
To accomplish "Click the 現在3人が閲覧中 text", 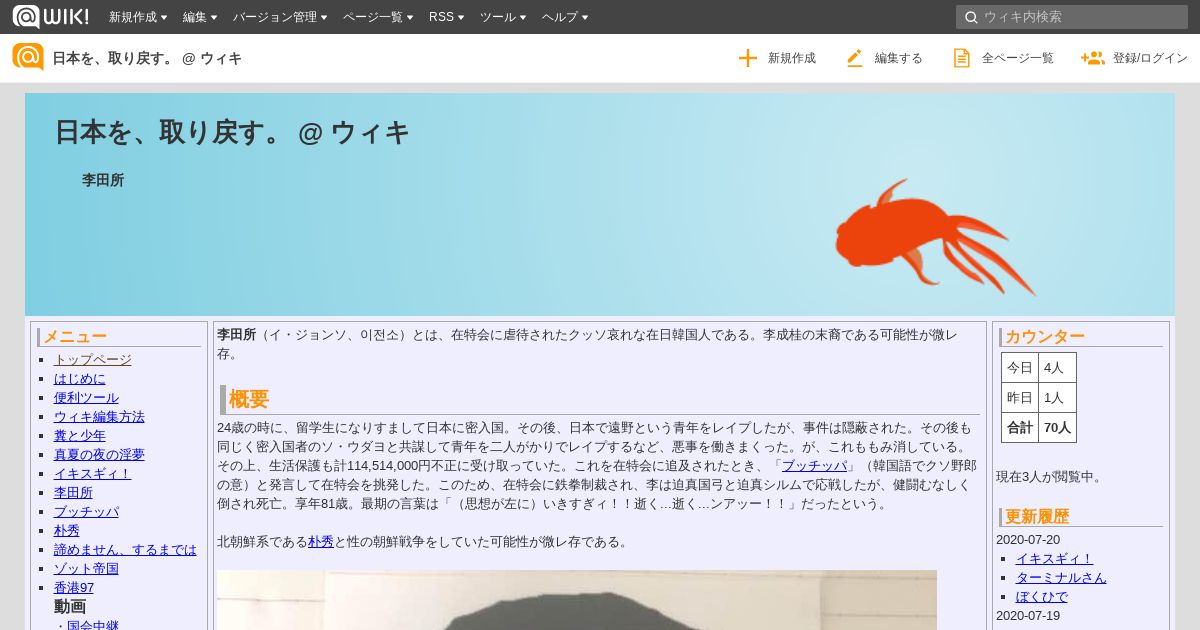I will (x=1050, y=476).
